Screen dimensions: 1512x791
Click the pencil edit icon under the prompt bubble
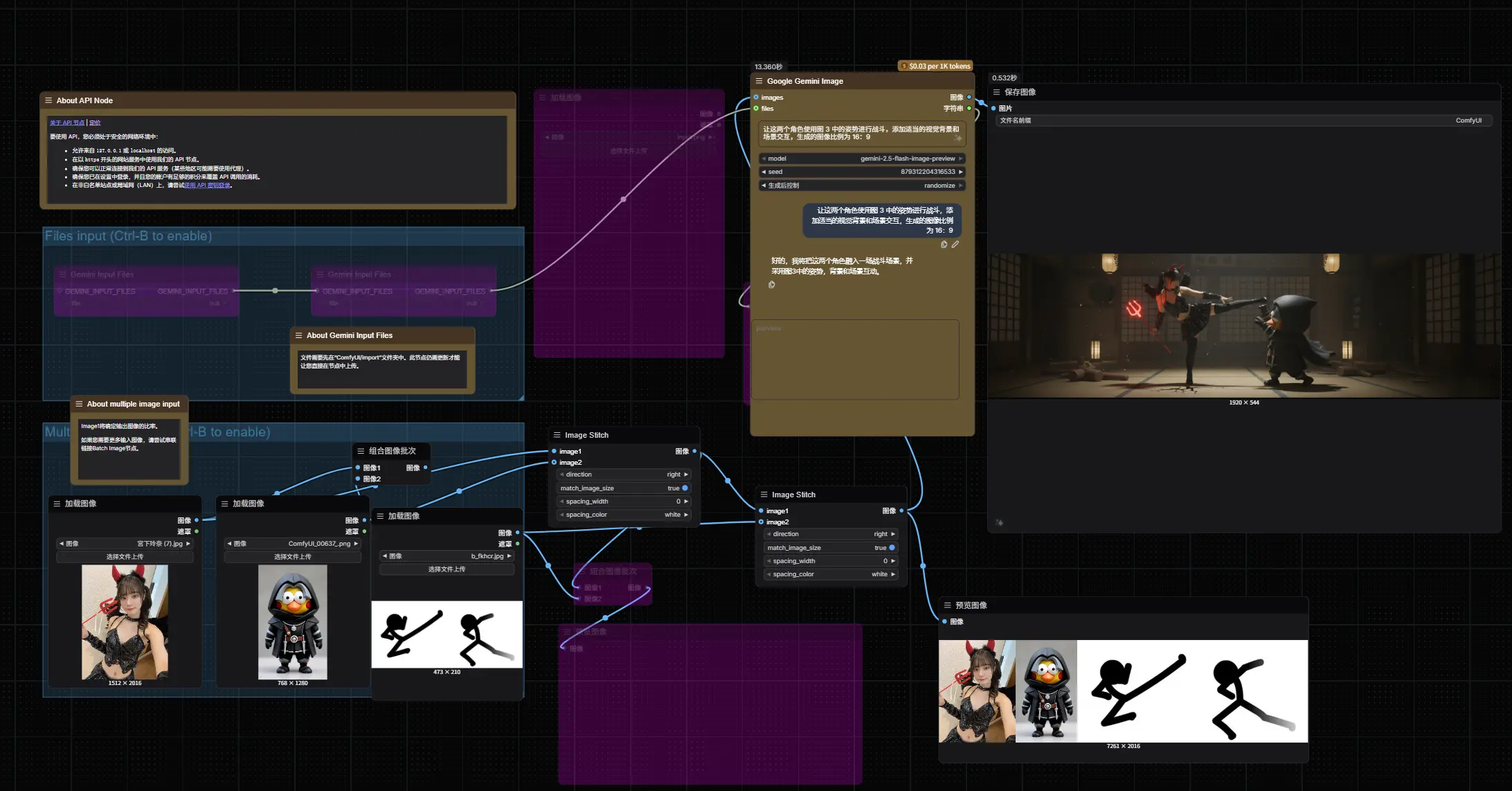(955, 245)
